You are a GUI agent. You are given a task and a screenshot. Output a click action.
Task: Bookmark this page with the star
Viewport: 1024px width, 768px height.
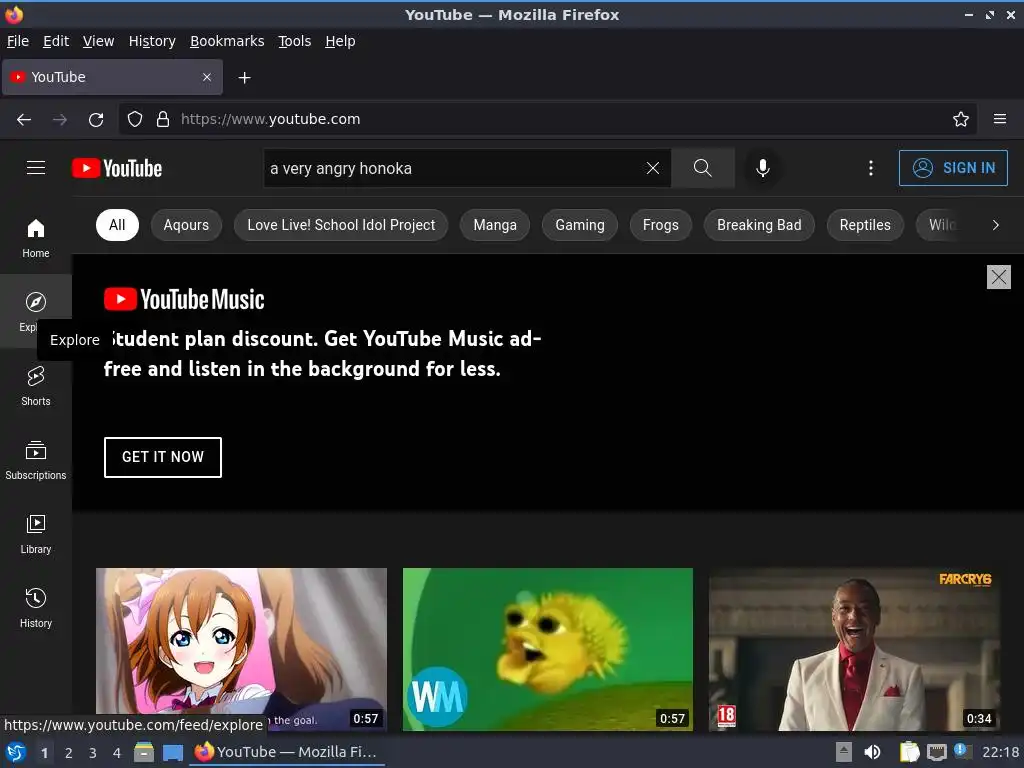[x=960, y=119]
